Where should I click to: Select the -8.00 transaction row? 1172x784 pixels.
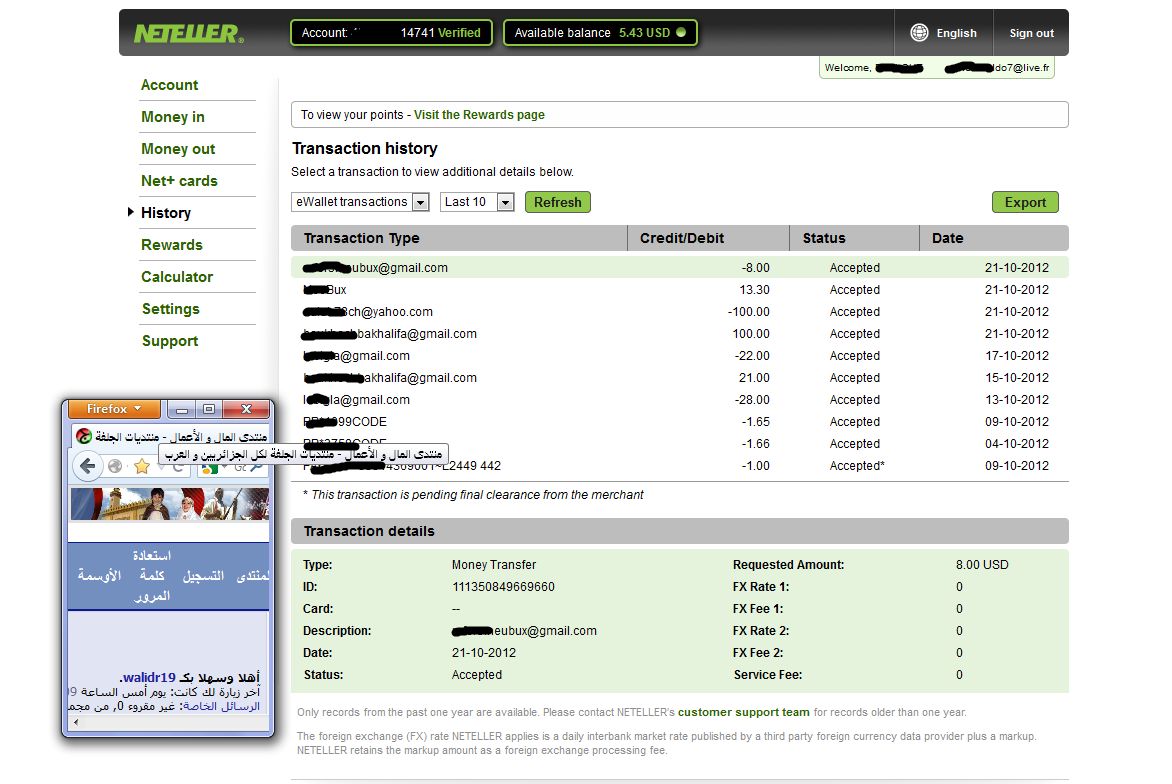679,268
